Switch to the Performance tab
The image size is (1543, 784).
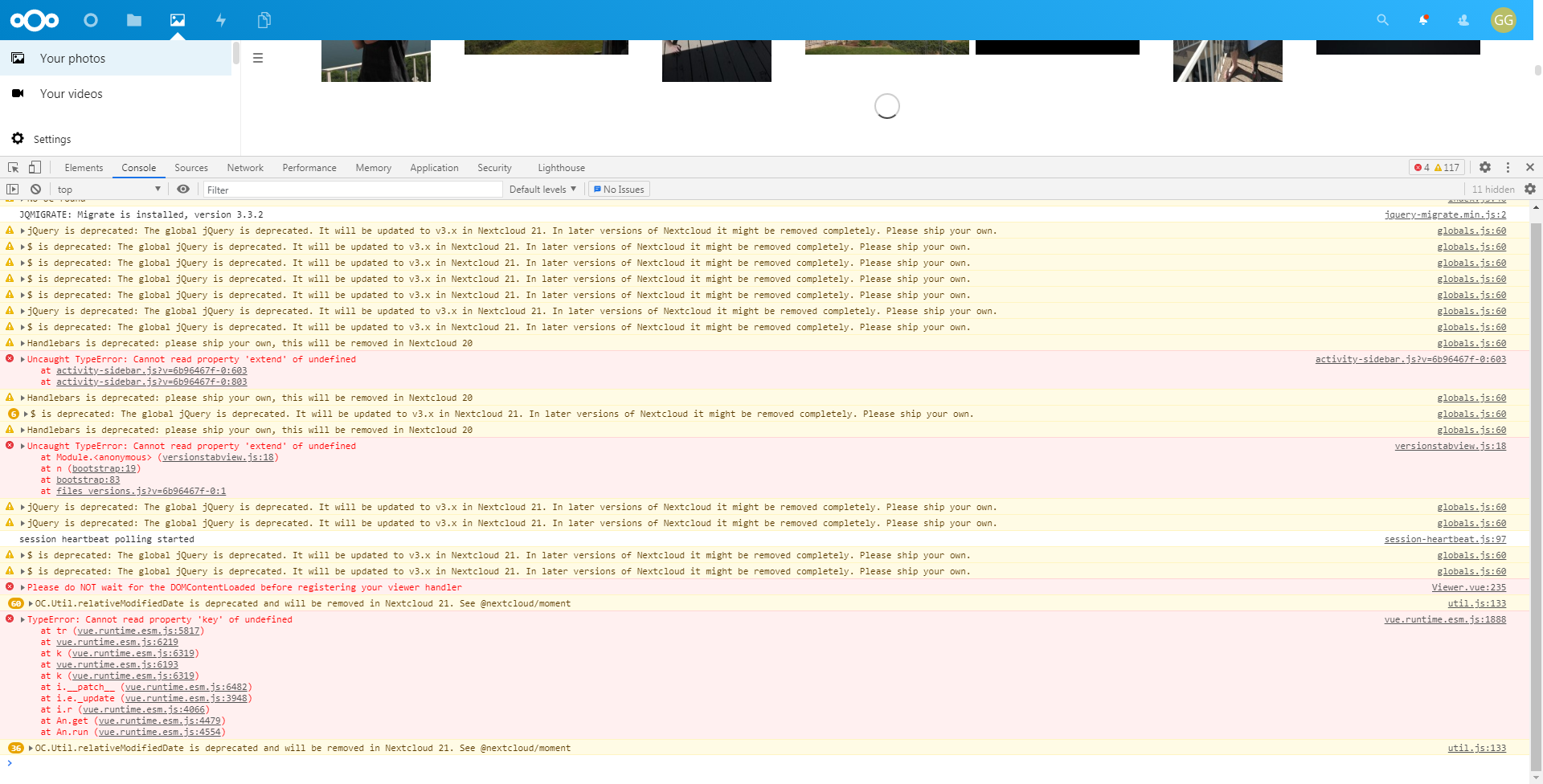coord(309,168)
